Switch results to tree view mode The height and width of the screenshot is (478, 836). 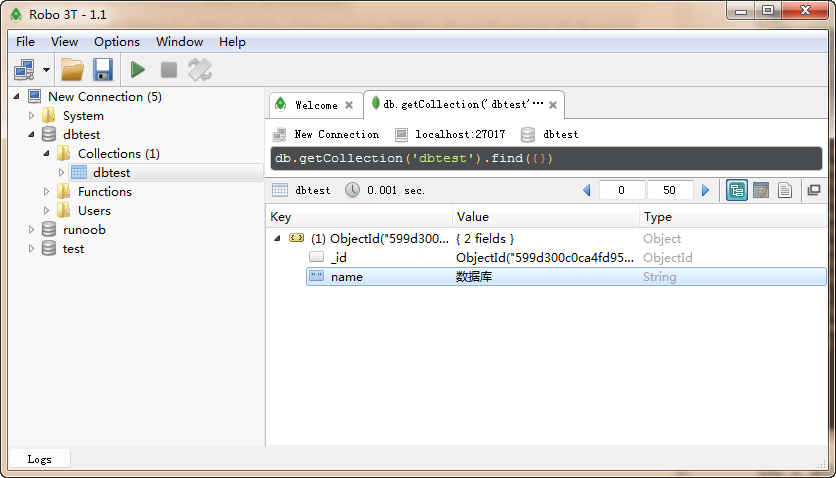(x=737, y=190)
